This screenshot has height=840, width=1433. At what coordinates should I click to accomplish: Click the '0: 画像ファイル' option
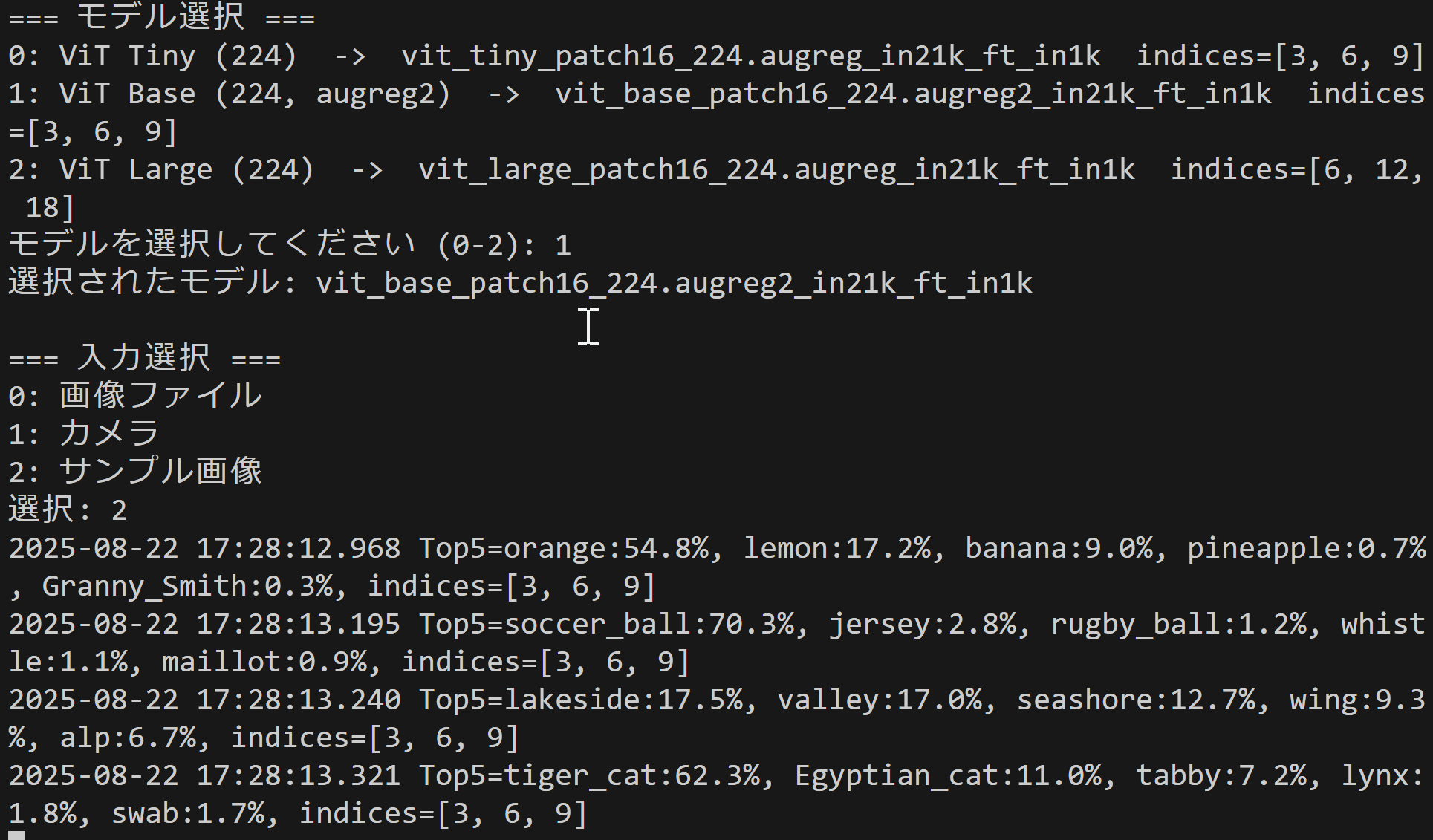pyautogui.click(x=135, y=396)
